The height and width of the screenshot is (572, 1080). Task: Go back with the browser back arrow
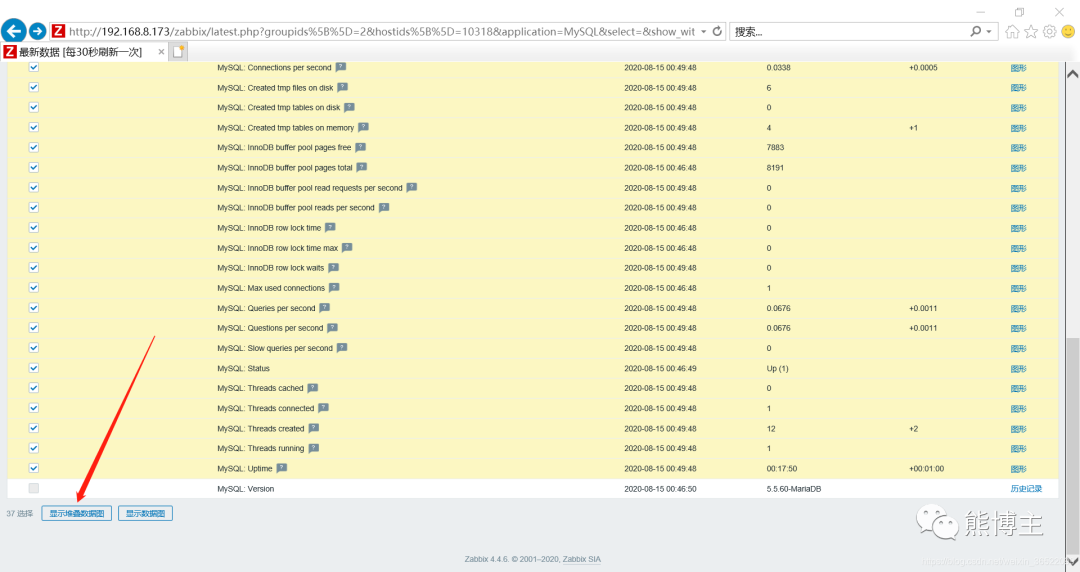click(14, 31)
